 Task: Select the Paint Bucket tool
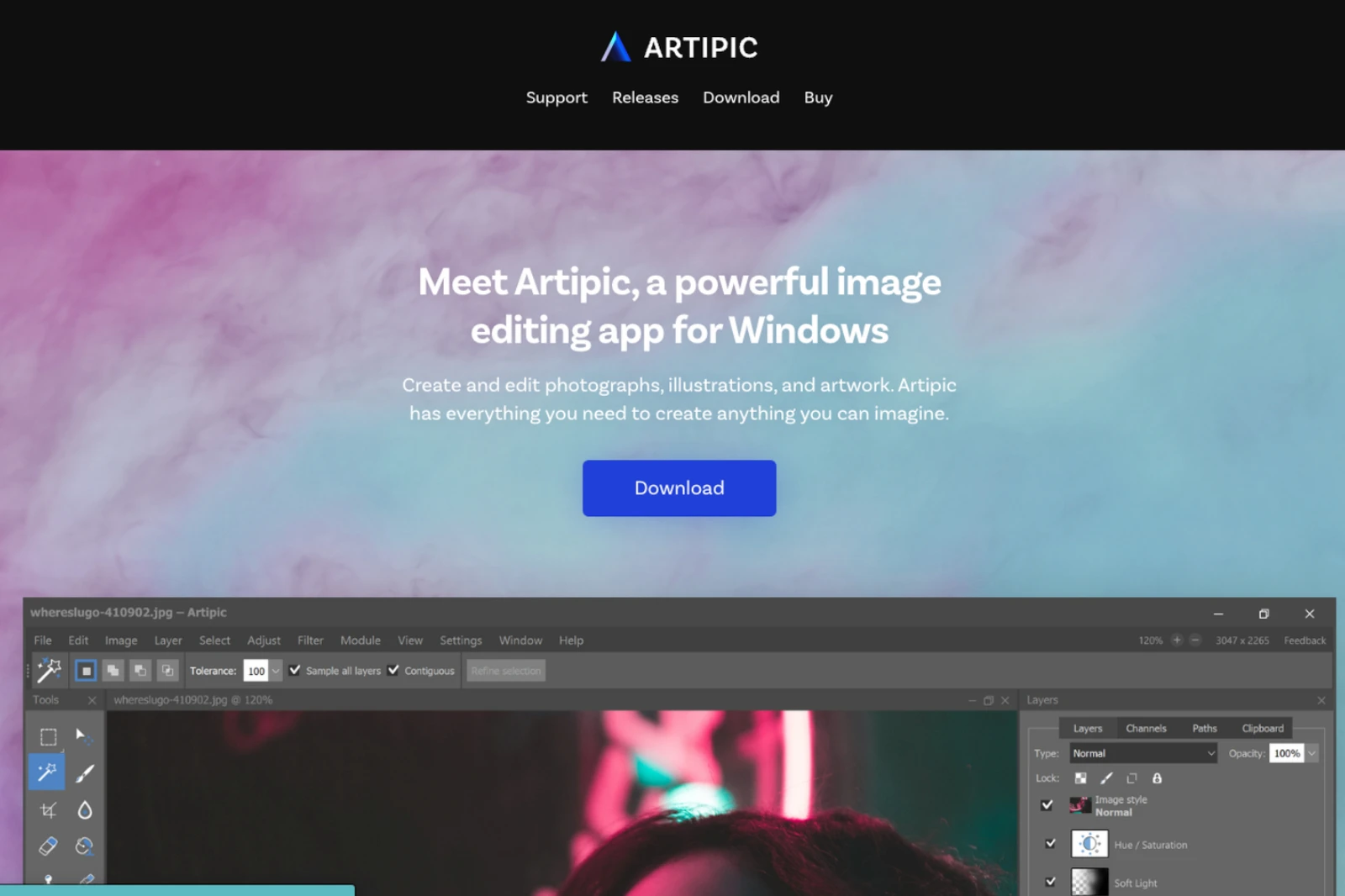84,846
